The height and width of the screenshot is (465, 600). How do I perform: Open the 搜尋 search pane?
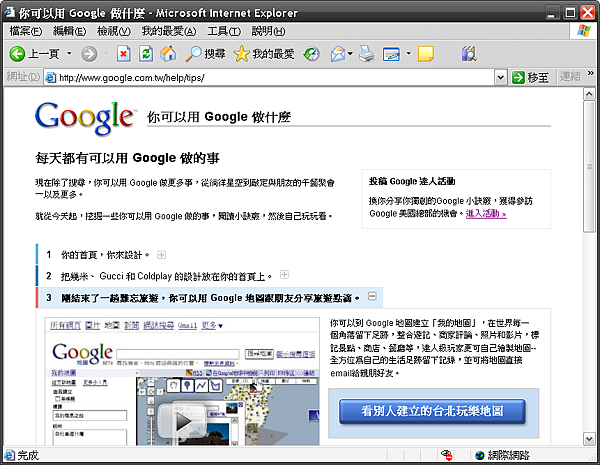(205, 54)
